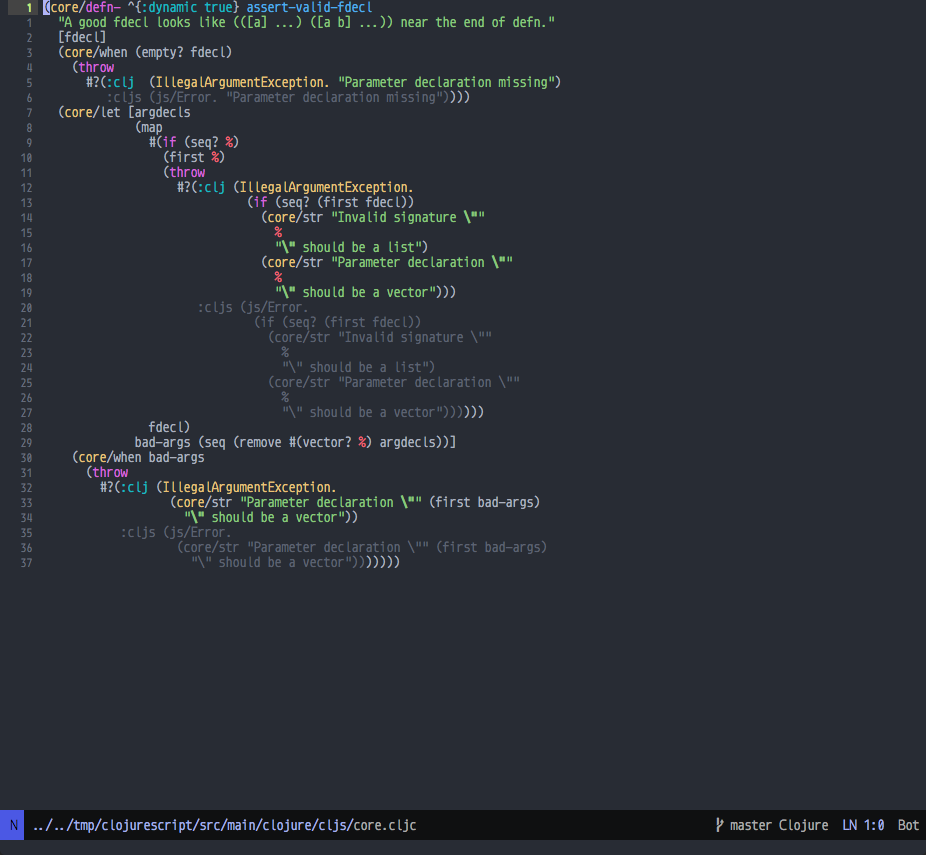Click 'throw' on relative line 4
This screenshot has height=855, width=926.
96,67
